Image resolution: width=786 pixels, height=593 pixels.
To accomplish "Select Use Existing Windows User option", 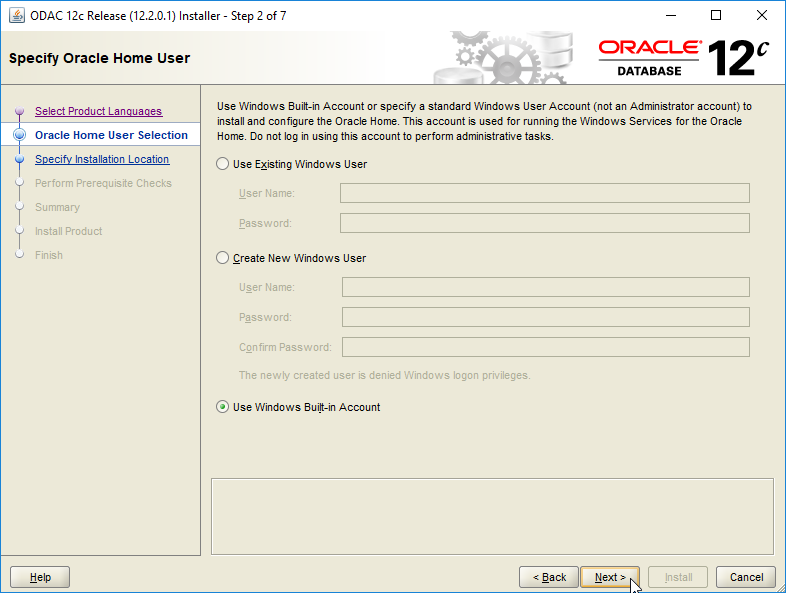I will (x=223, y=164).
